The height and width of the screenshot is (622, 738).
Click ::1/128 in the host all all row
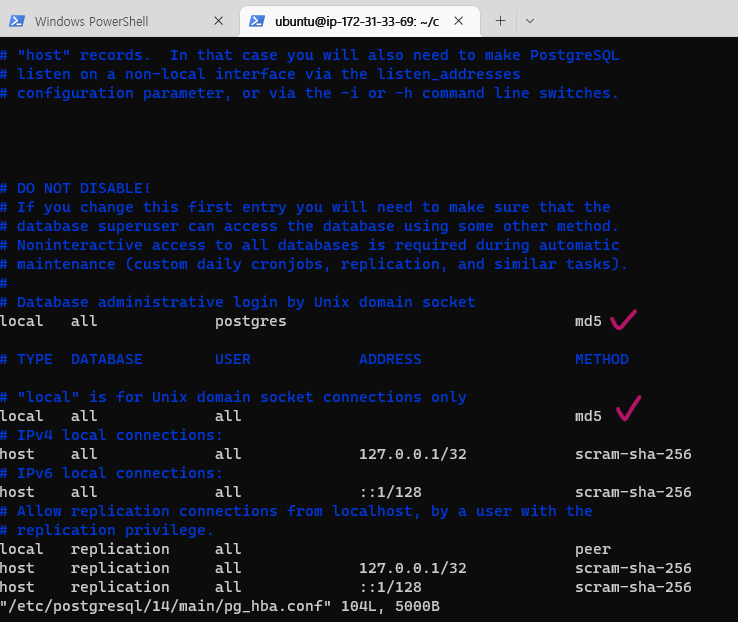click(x=390, y=492)
